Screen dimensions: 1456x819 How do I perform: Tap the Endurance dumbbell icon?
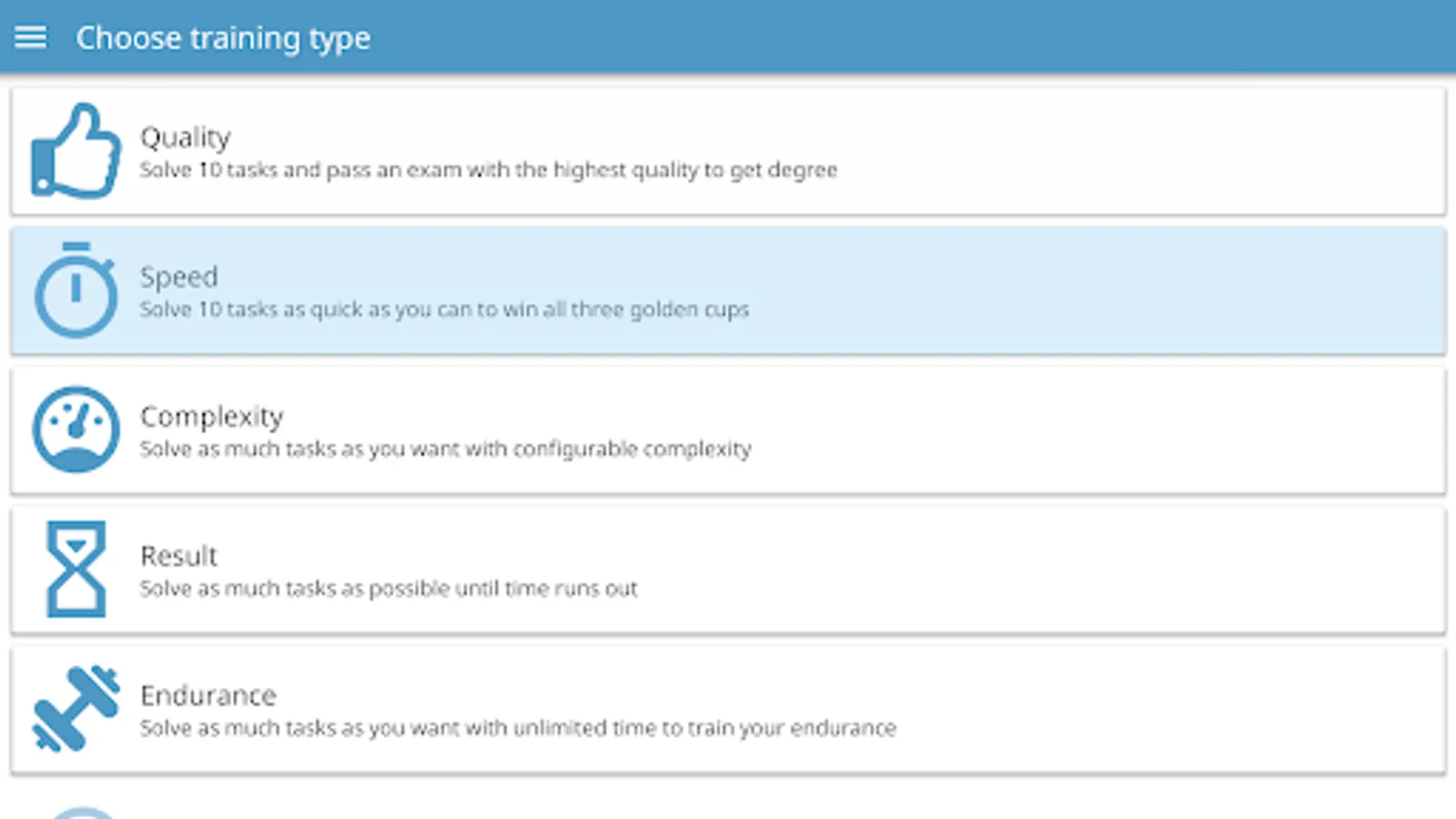click(76, 709)
